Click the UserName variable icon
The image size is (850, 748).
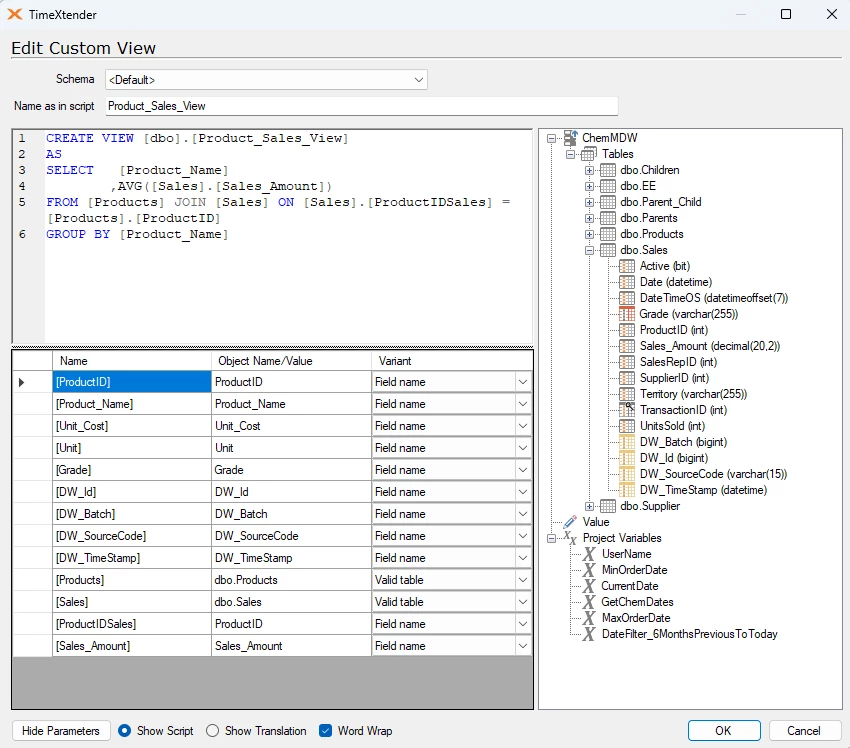coord(589,554)
